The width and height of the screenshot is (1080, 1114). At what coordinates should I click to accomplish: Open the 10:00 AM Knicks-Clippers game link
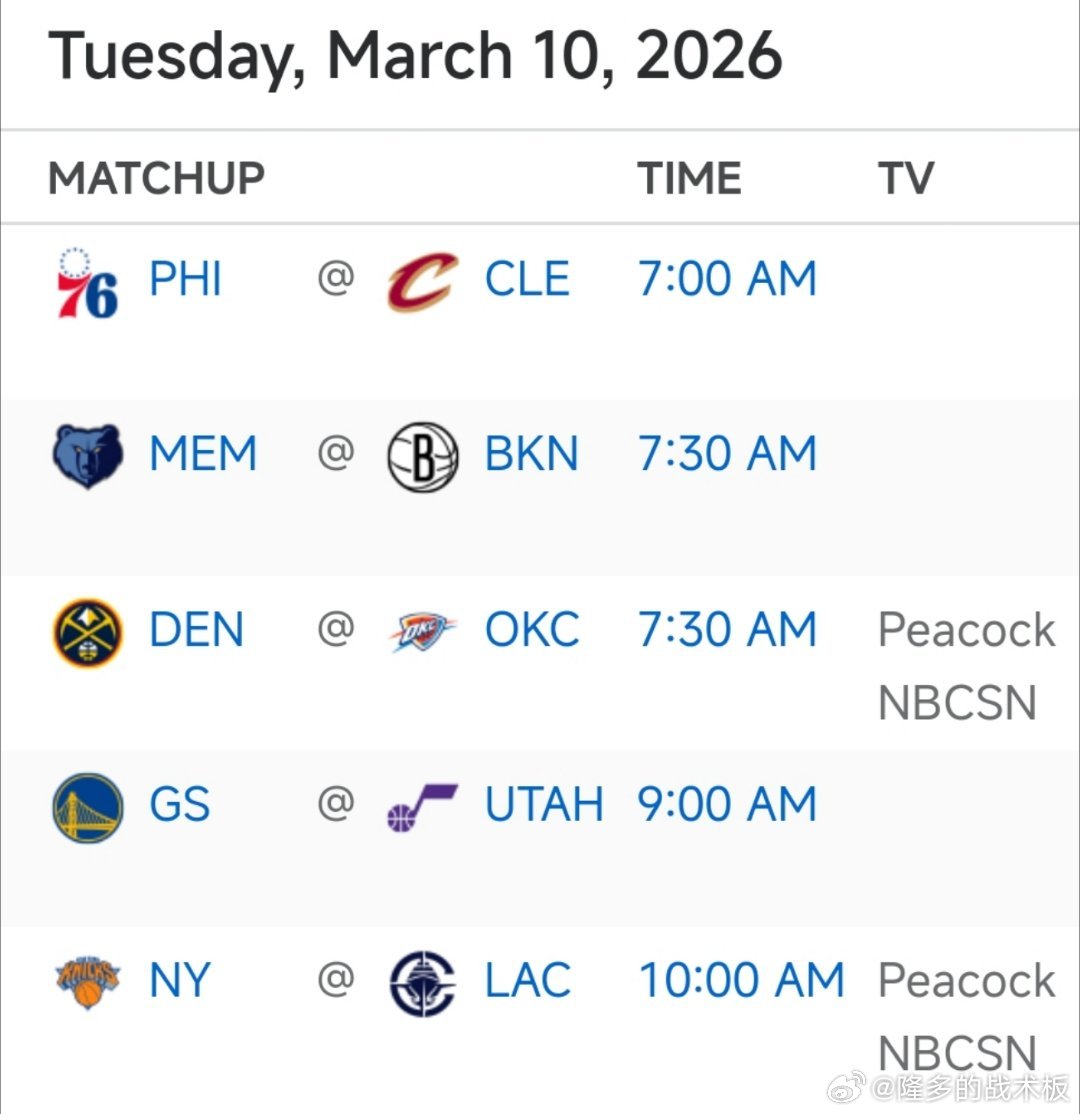(741, 980)
